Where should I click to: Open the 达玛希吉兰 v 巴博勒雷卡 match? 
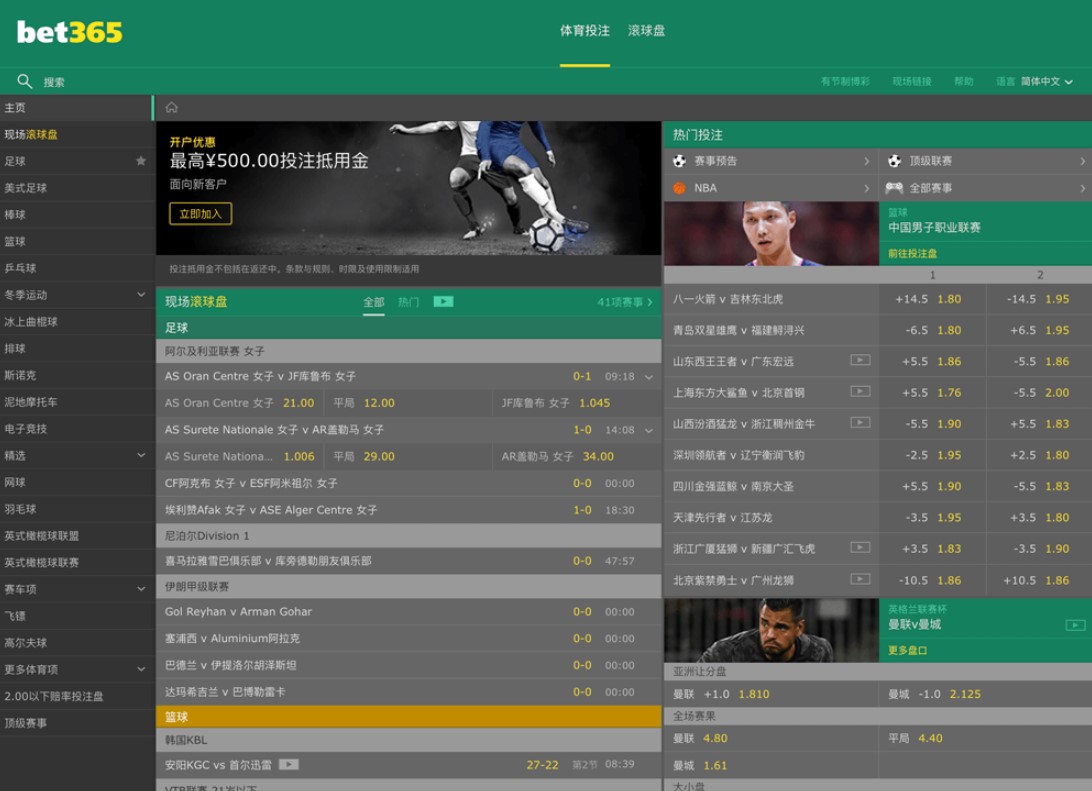coord(409,692)
